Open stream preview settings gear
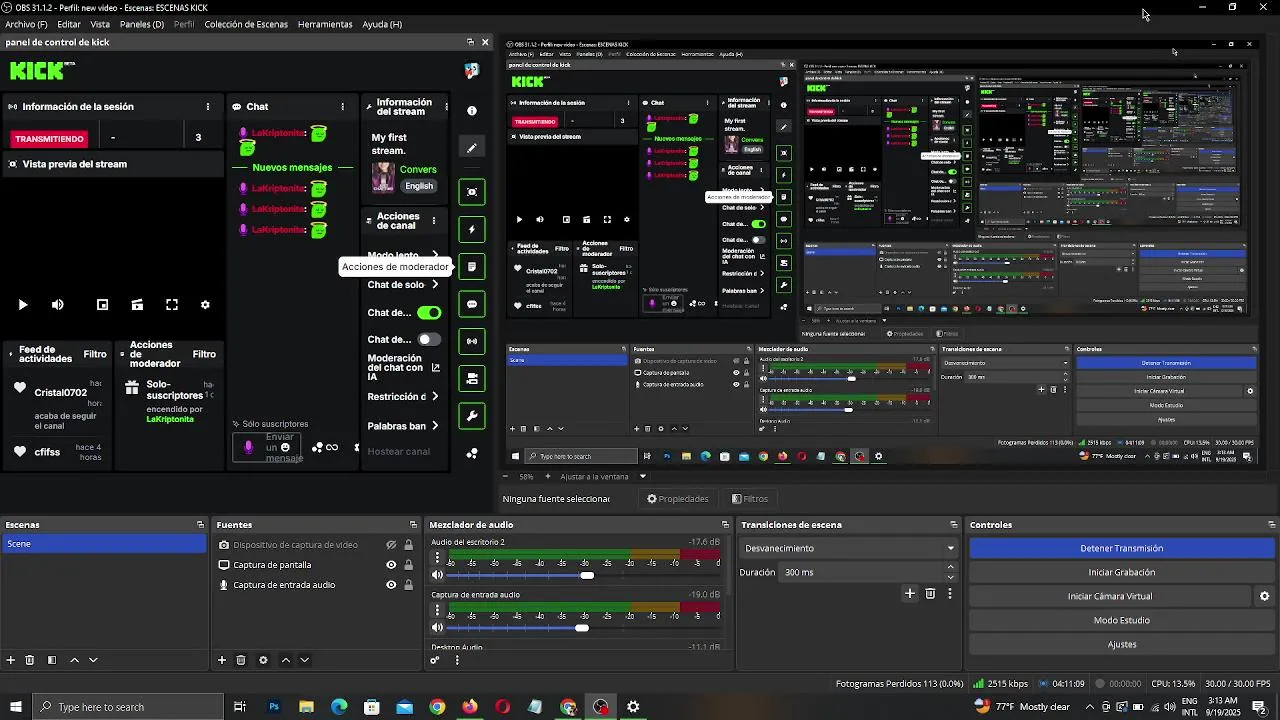This screenshot has height=720, width=1280. click(x=205, y=305)
